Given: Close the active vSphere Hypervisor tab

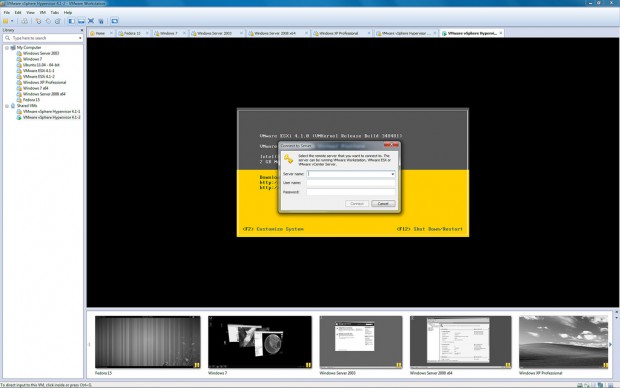Looking at the screenshot, I should [501, 33].
